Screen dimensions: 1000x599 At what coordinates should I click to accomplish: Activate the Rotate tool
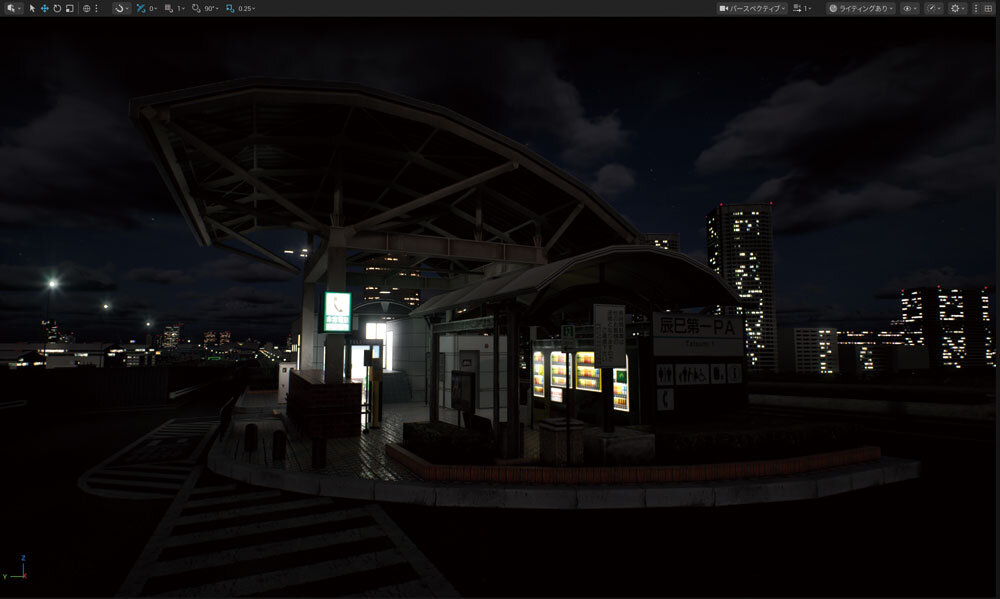56,8
